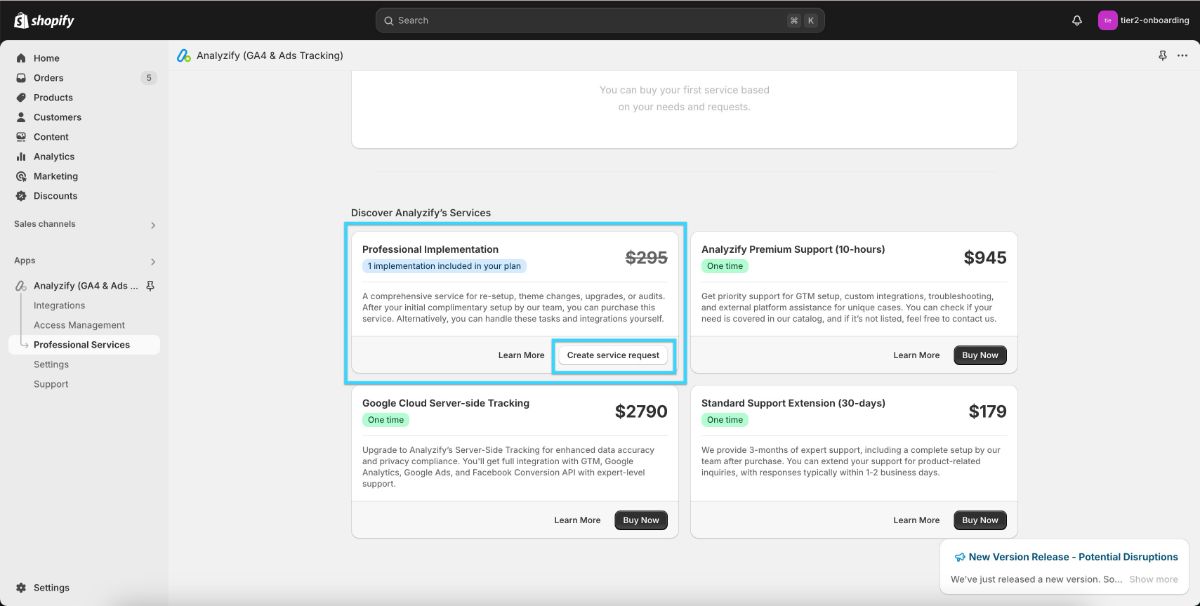The height and width of the screenshot is (606, 1200).
Task: Click the $2790 price
Action: (x=641, y=411)
